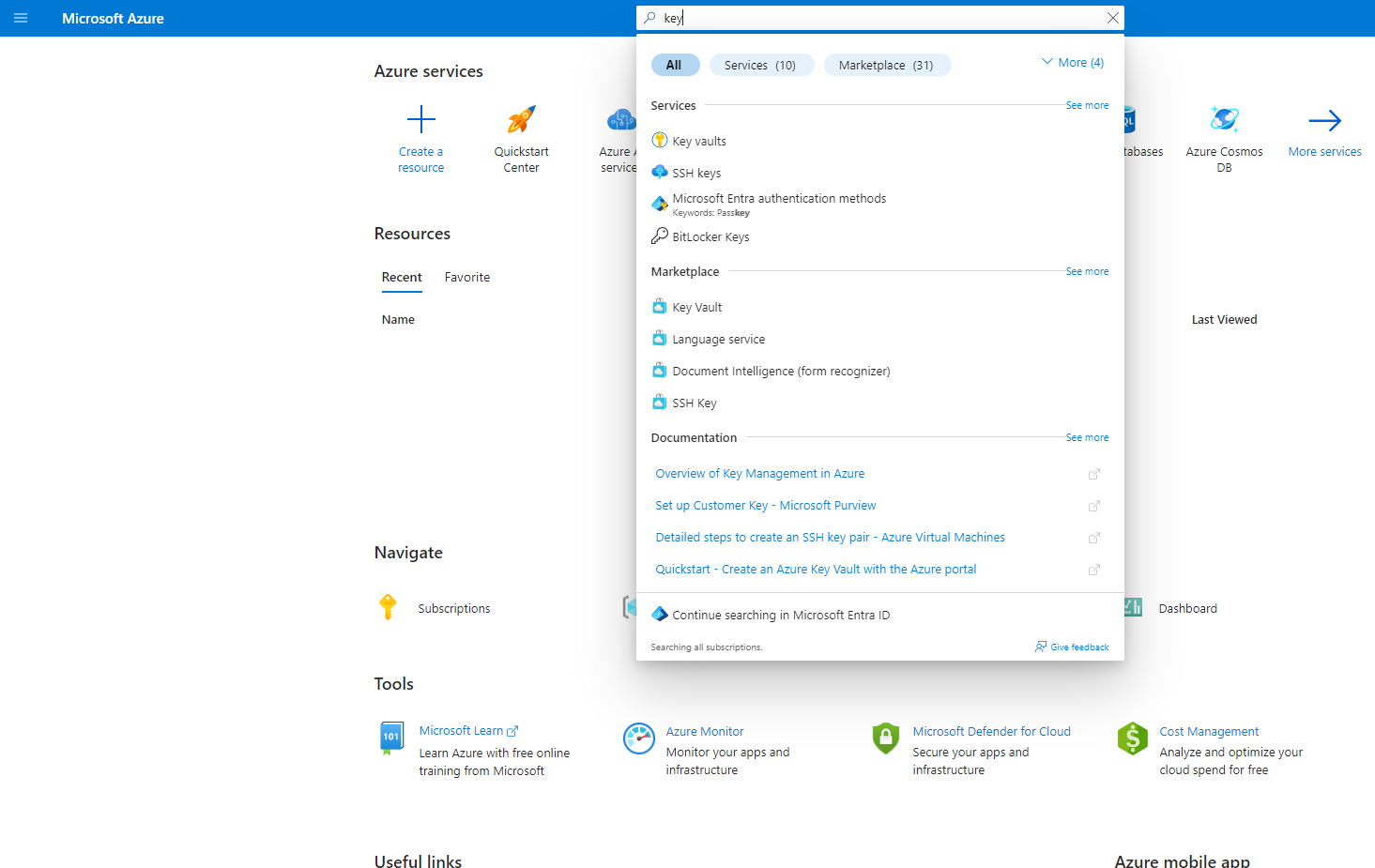Click the BitLocker Keys key icon
Viewport: 1375px width, 868px height.
click(x=660, y=236)
